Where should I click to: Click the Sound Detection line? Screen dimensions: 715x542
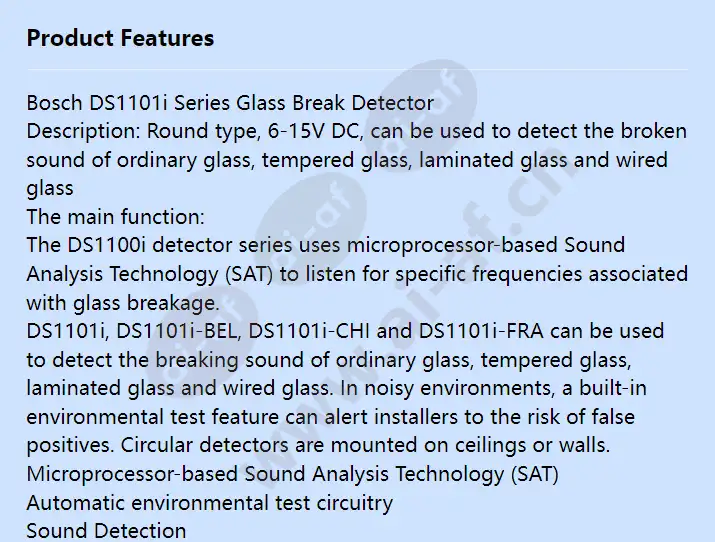tap(106, 531)
